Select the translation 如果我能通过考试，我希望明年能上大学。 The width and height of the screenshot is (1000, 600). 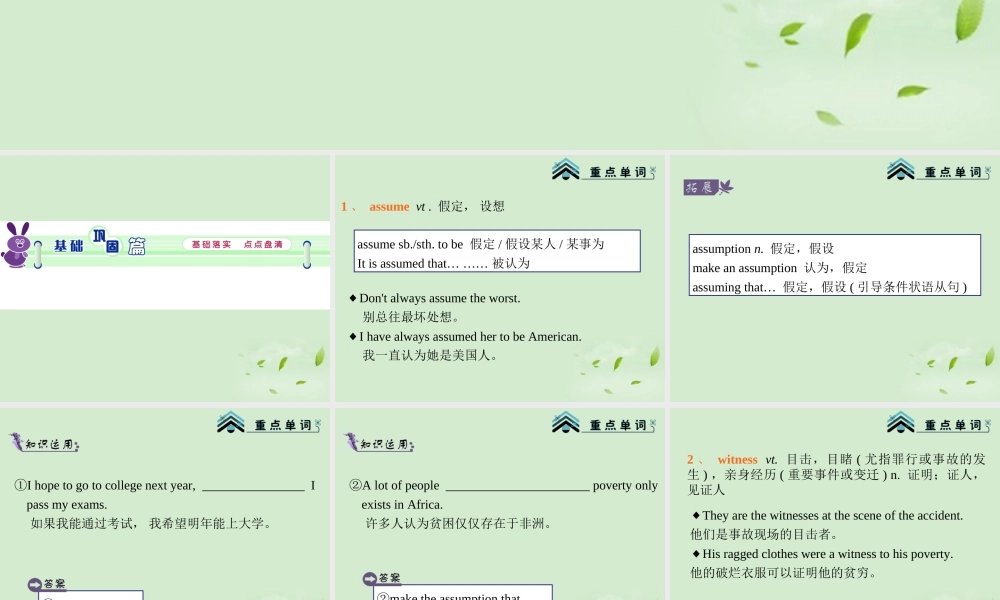point(152,523)
